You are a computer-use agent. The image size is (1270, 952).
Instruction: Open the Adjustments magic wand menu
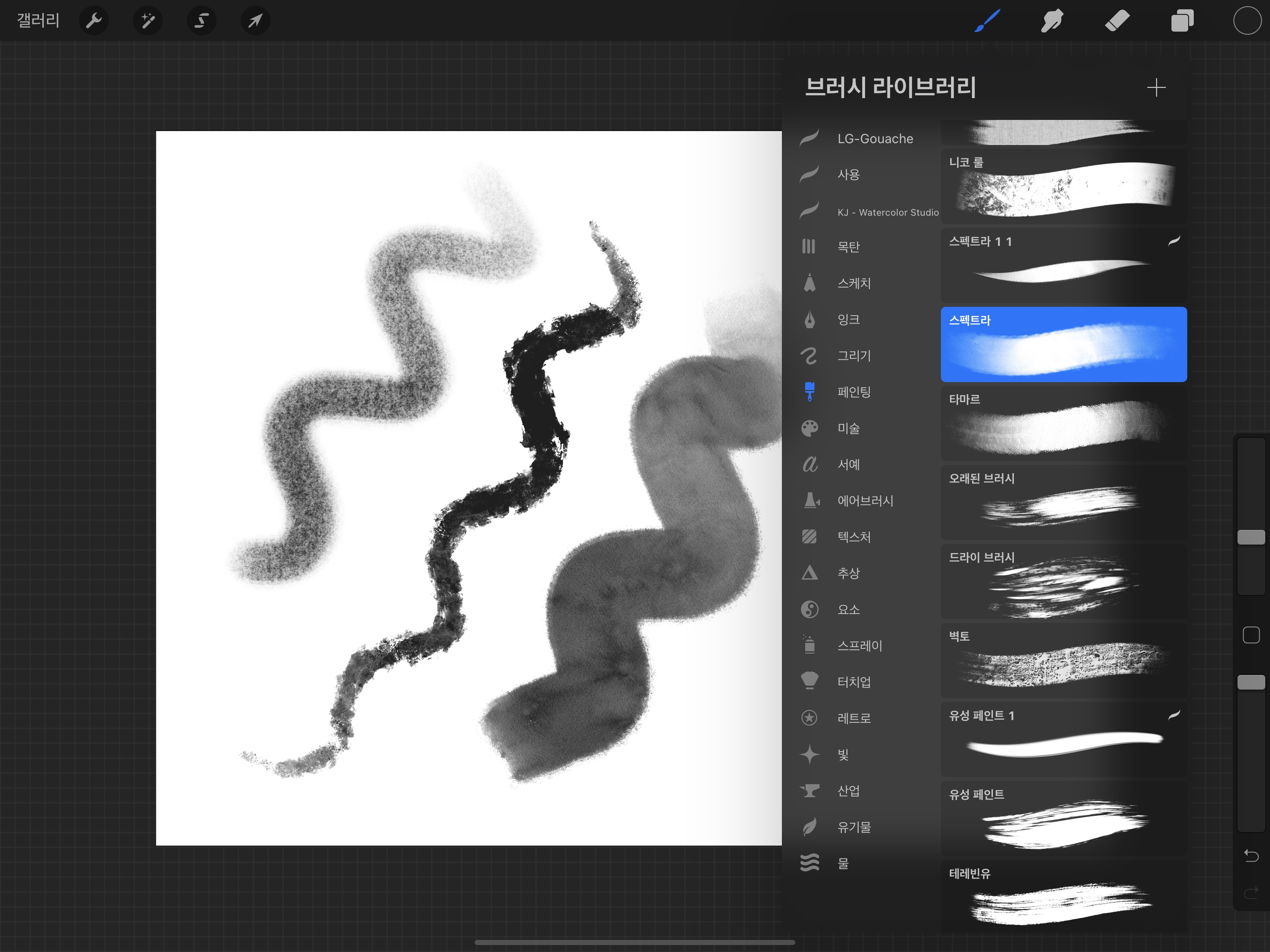click(147, 21)
